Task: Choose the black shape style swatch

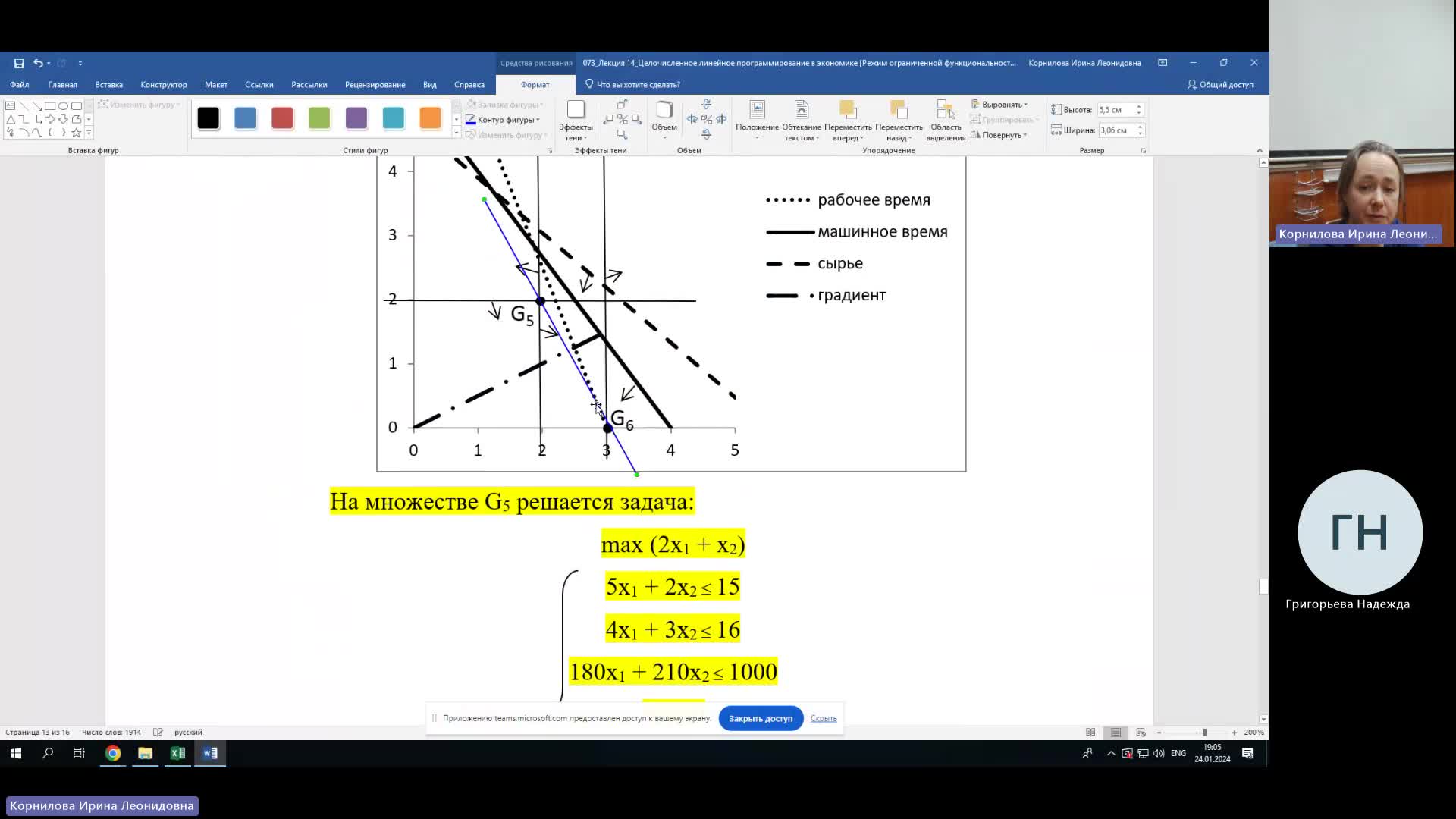Action: pyautogui.click(x=208, y=118)
